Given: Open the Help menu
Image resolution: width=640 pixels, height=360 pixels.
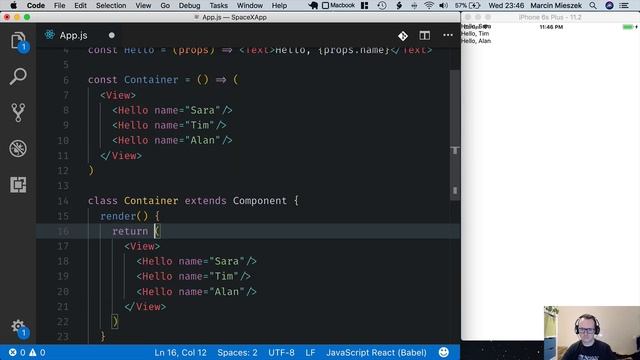Looking at the screenshot, I should tap(279, 6).
